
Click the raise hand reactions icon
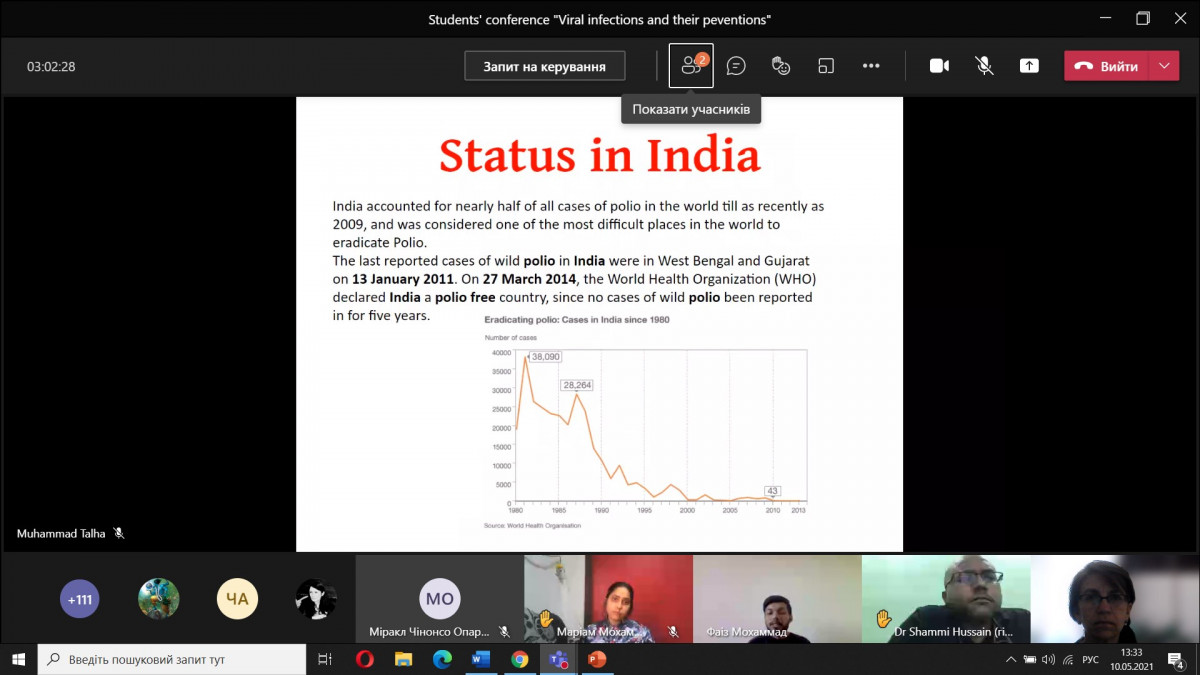pos(781,66)
